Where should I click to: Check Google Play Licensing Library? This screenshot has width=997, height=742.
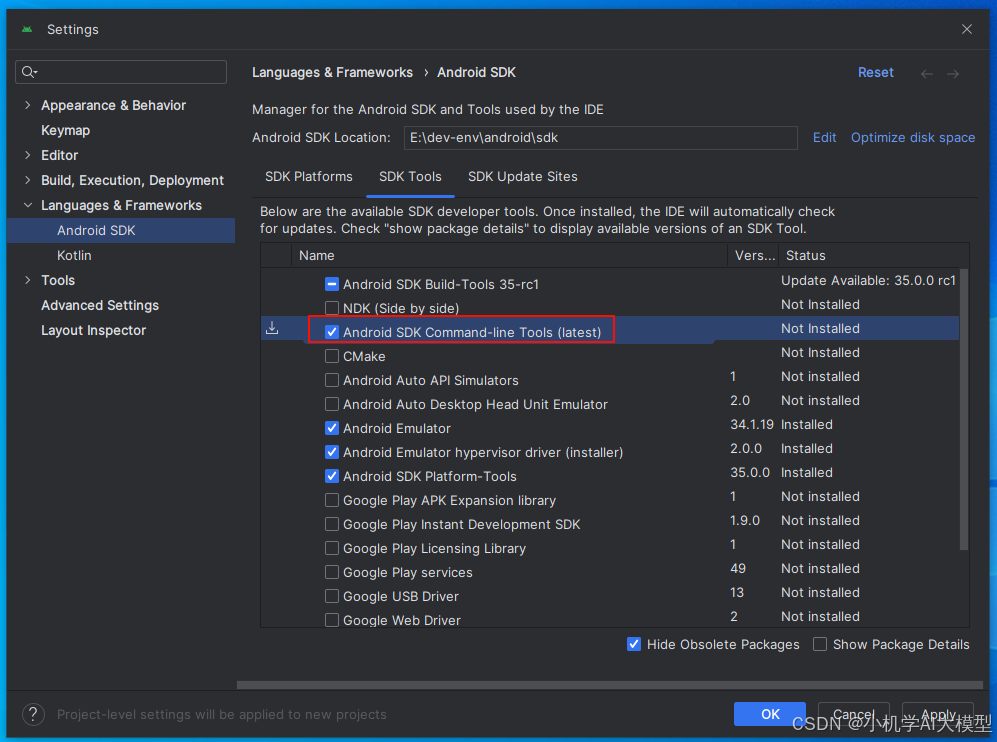point(332,548)
